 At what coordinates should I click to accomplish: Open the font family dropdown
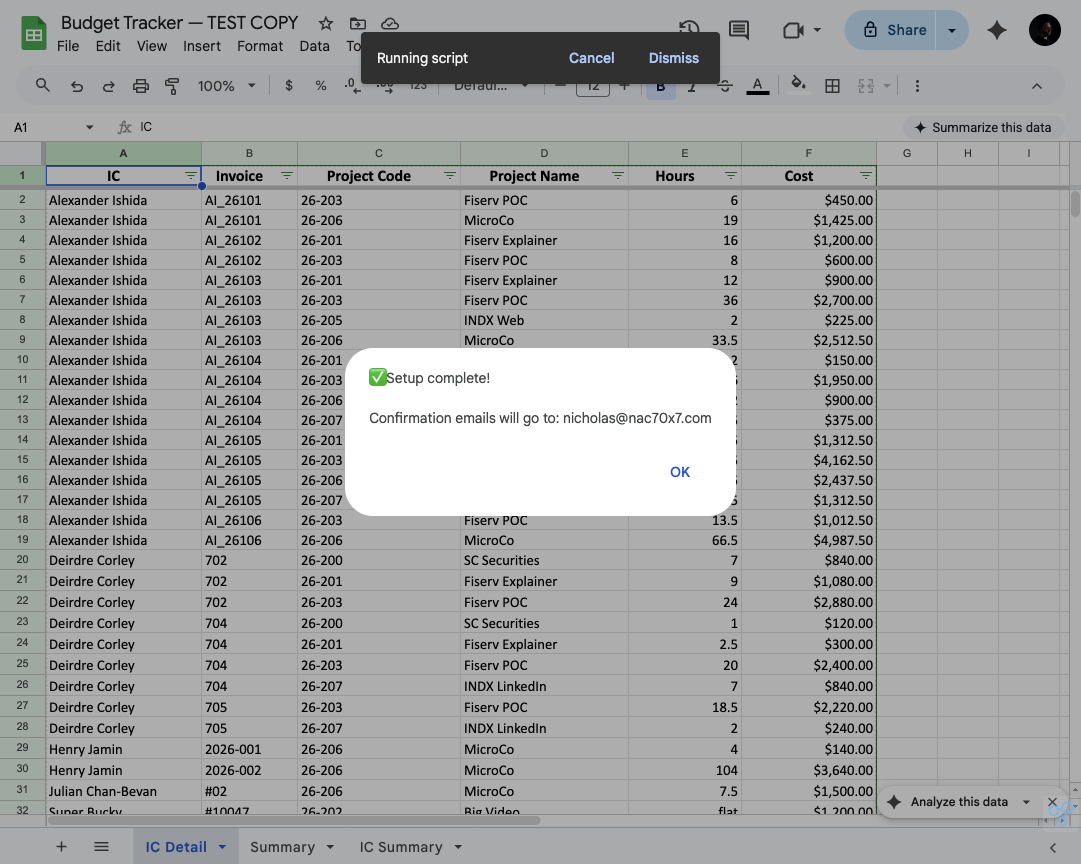click(488, 86)
